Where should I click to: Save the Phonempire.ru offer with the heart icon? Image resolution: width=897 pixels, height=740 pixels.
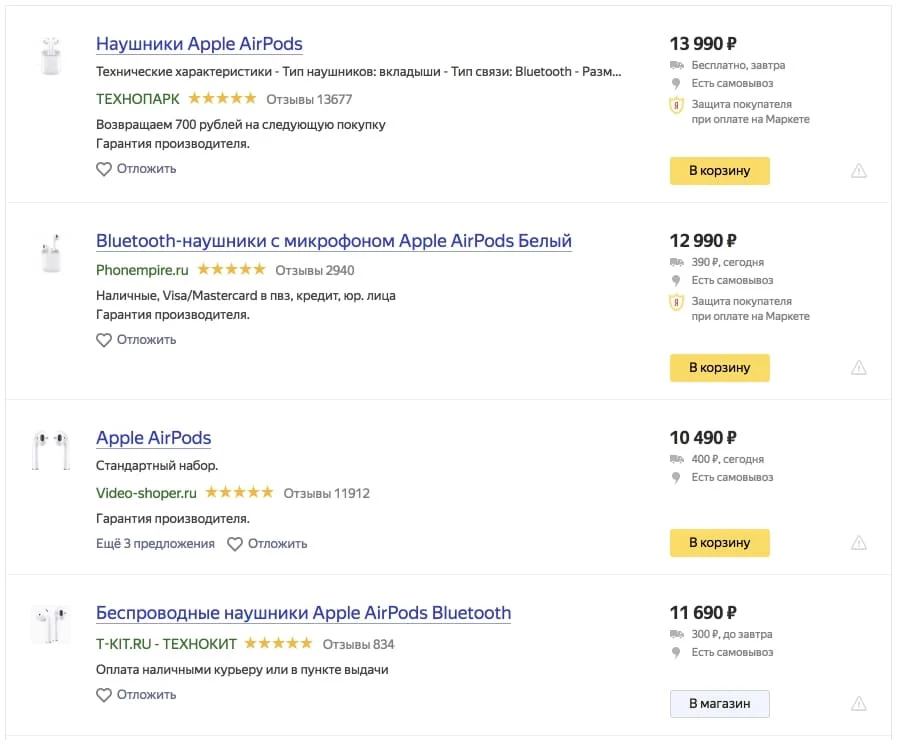(x=104, y=340)
